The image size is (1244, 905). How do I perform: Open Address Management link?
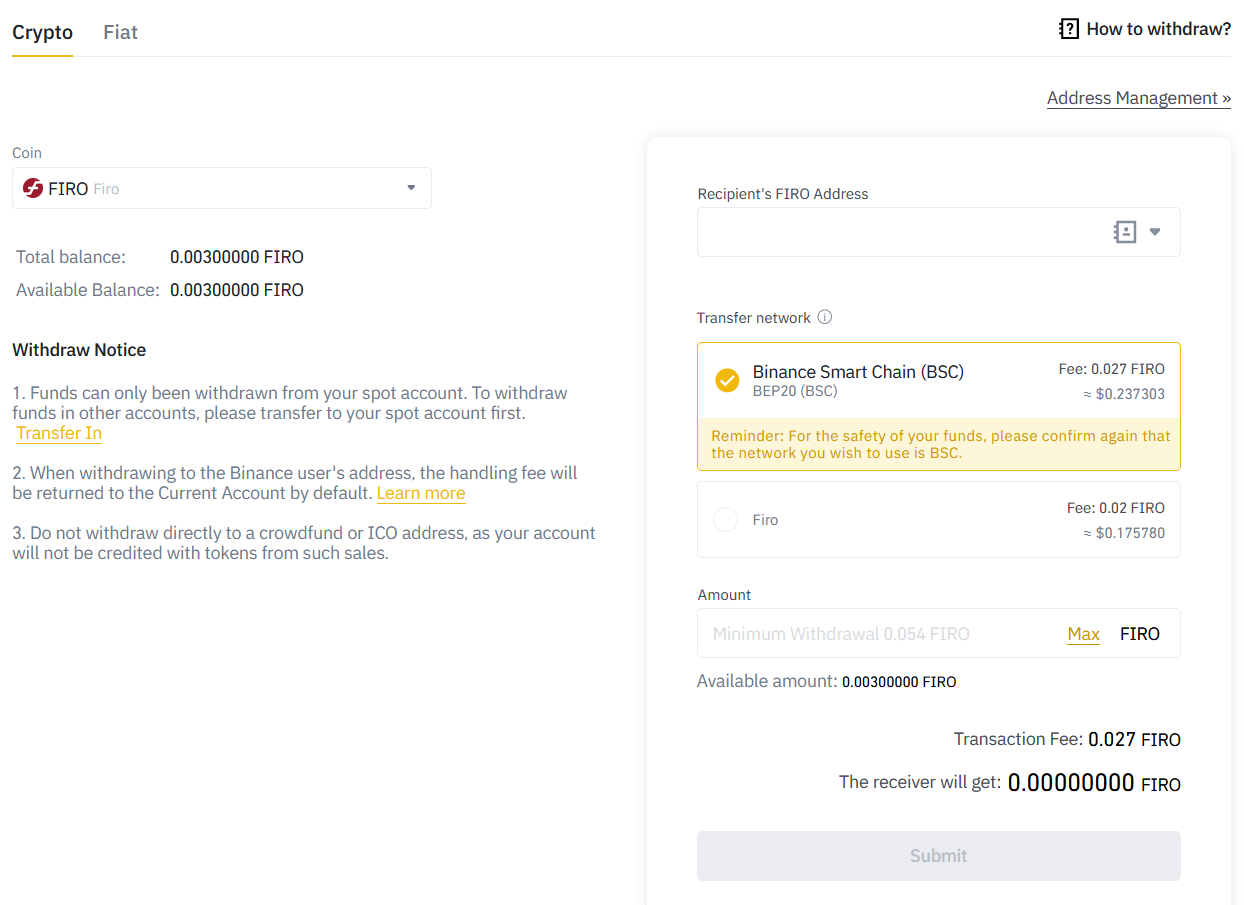click(x=1139, y=98)
